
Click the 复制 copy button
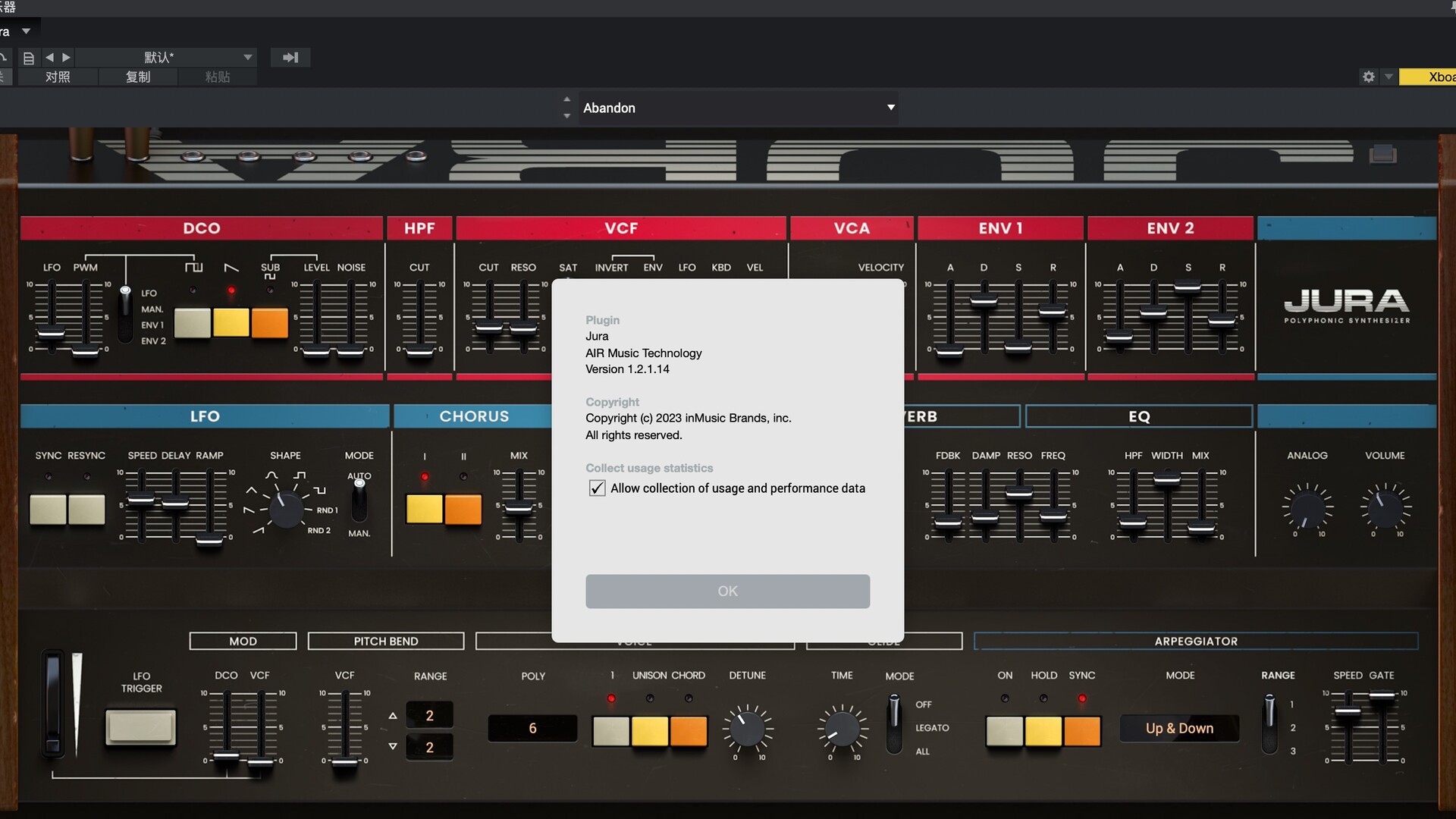tap(138, 77)
